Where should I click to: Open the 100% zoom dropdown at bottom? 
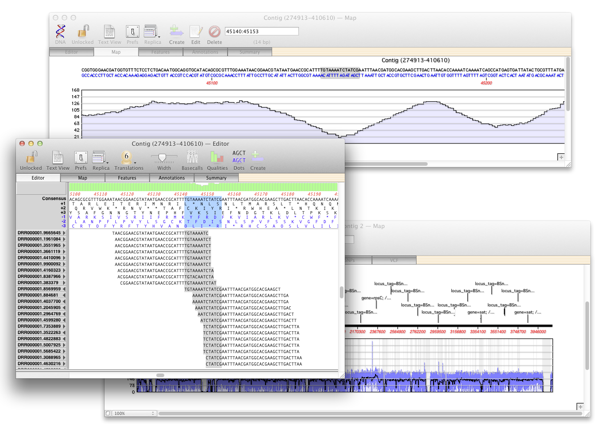click(x=133, y=413)
